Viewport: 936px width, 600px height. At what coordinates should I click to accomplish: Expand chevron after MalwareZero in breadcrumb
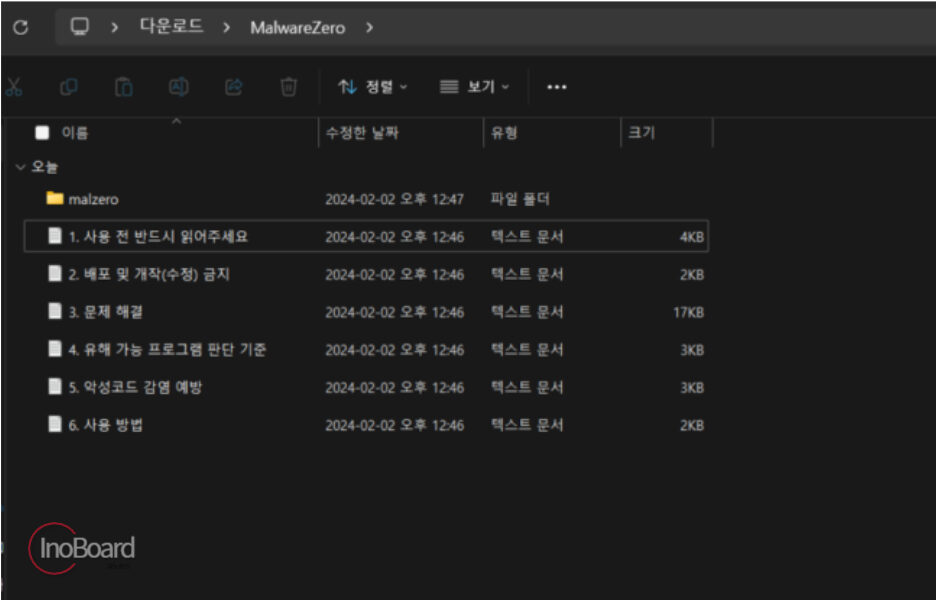coord(370,27)
